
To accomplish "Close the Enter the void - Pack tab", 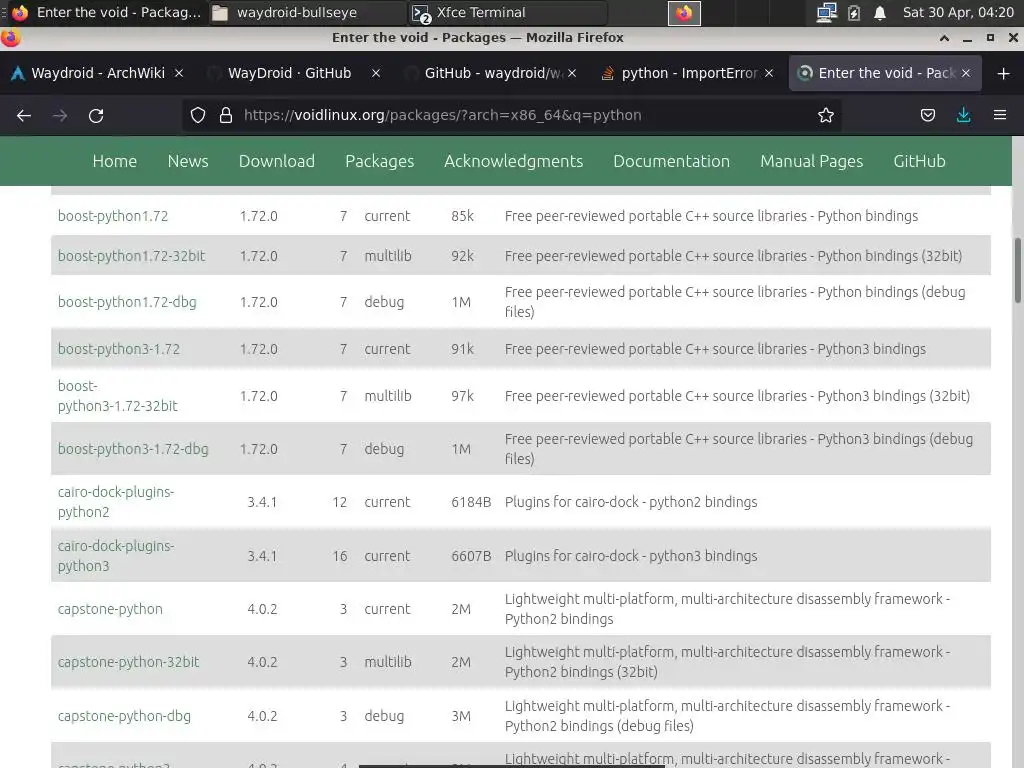I will 966,73.
